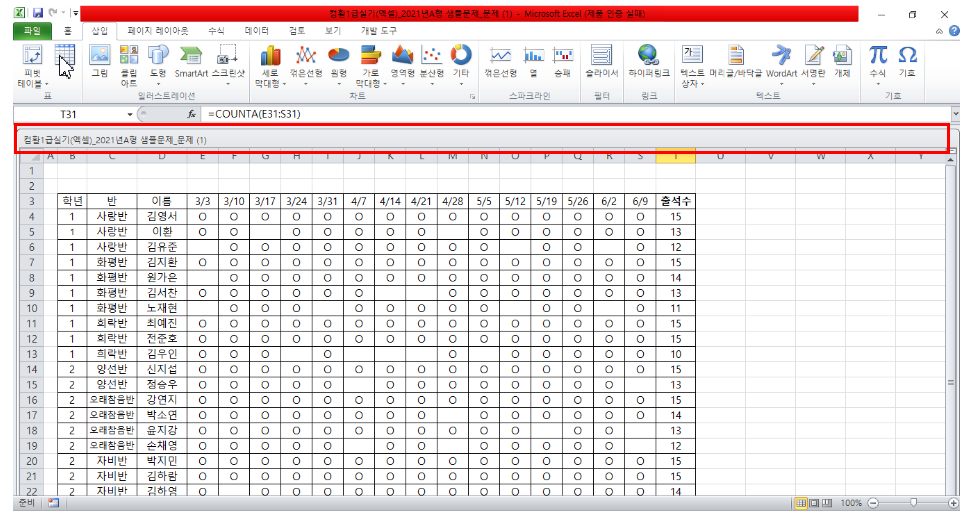960x511 pixels.
Task: Click inside the formula bar showing COUNTA
Action: coord(500,114)
